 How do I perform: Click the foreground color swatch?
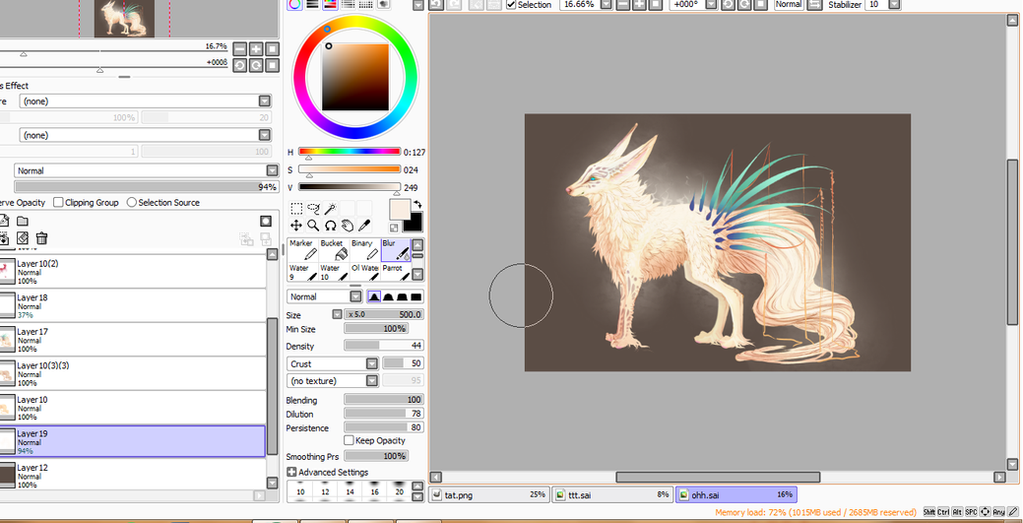click(399, 210)
